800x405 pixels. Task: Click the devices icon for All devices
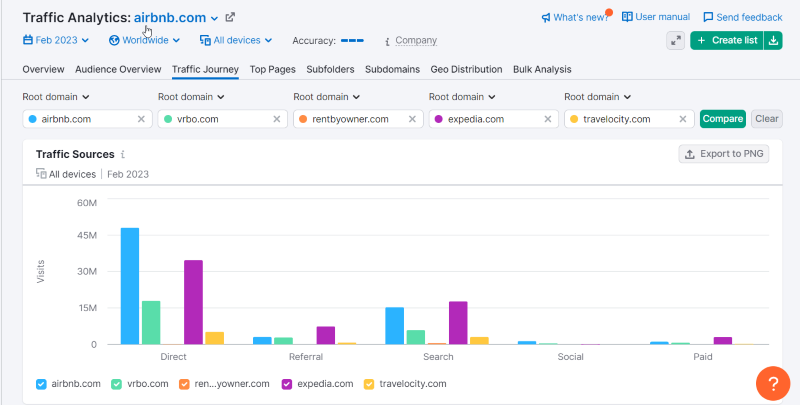coord(205,40)
